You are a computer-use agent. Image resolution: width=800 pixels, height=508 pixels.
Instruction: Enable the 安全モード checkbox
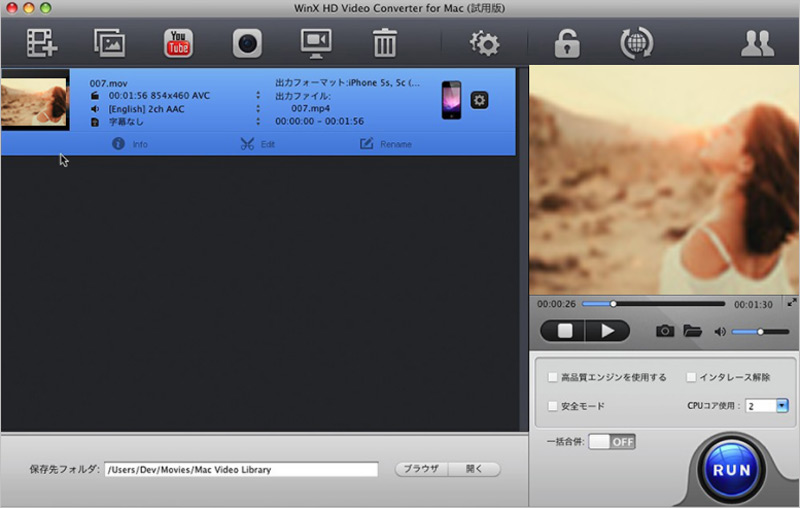[553, 406]
